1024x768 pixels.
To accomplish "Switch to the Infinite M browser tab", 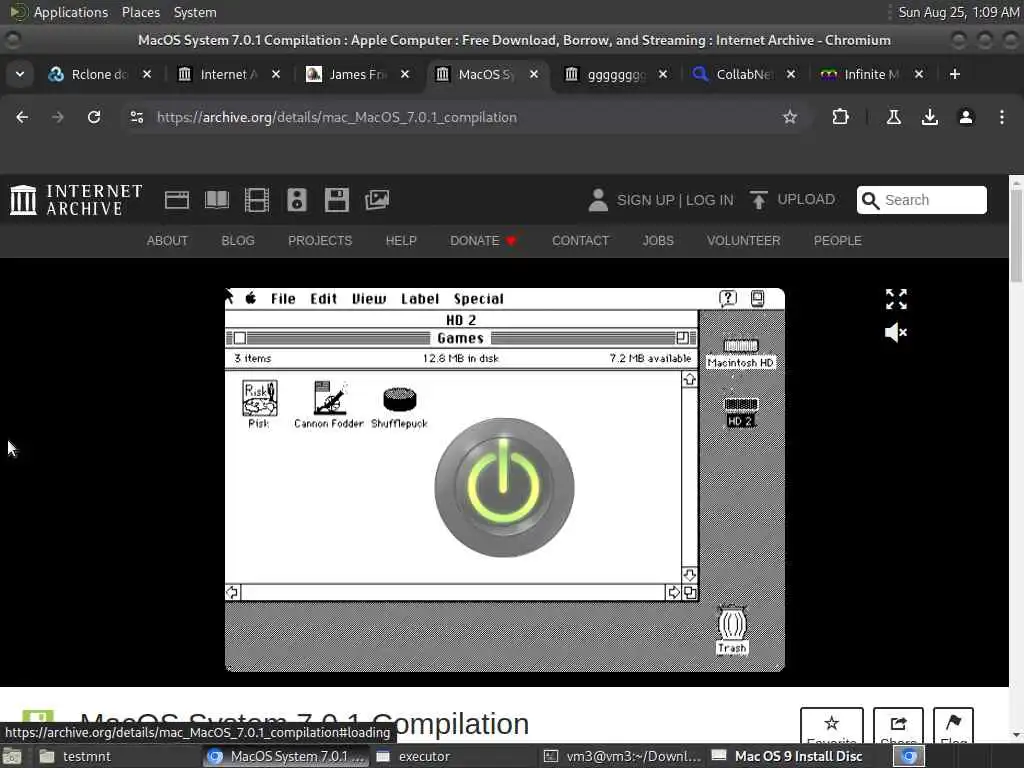I will tap(872, 74).
